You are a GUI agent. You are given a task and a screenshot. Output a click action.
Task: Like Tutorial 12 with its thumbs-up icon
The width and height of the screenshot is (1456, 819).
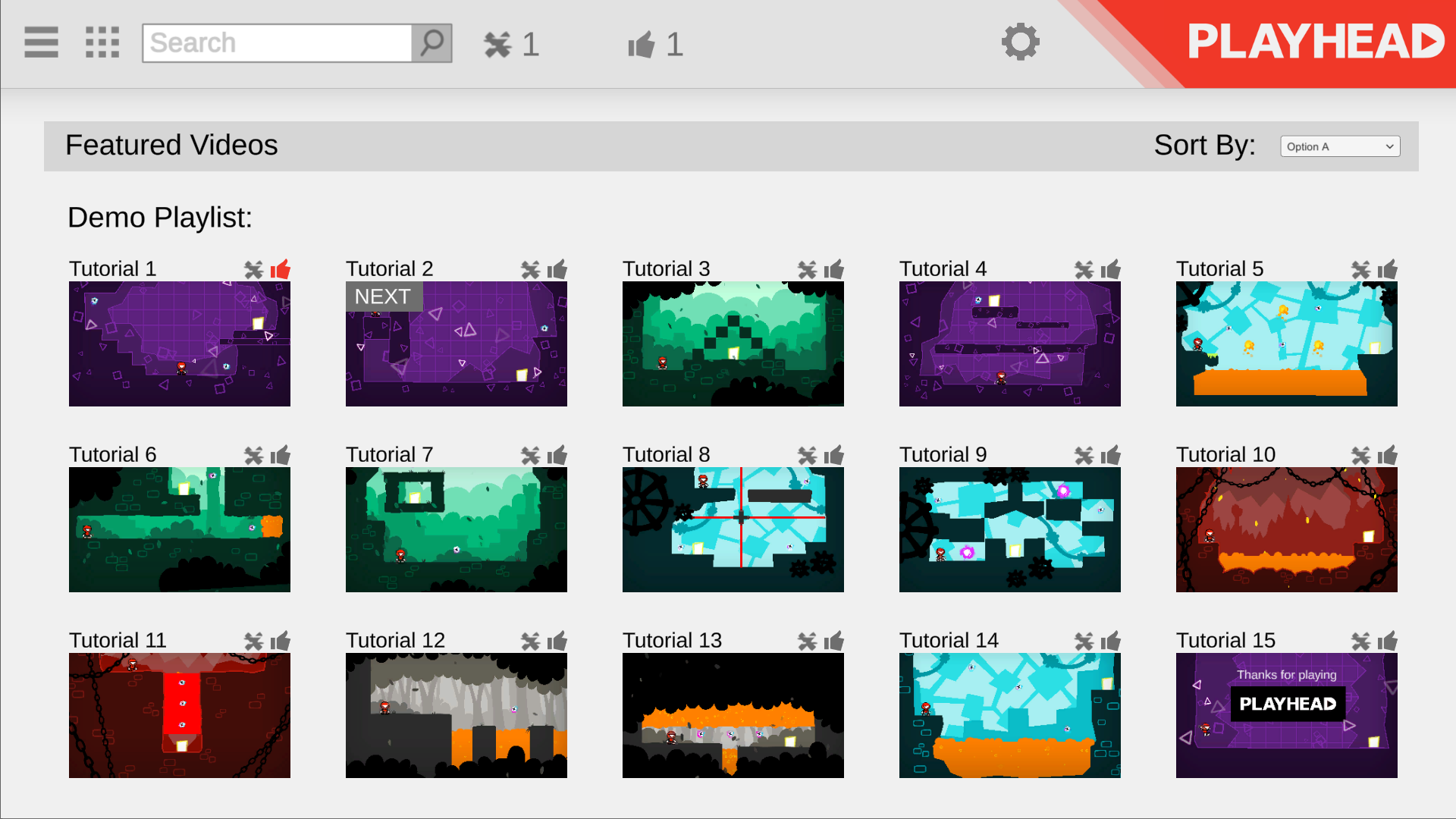pyautogui.click(x=557, y=641)
